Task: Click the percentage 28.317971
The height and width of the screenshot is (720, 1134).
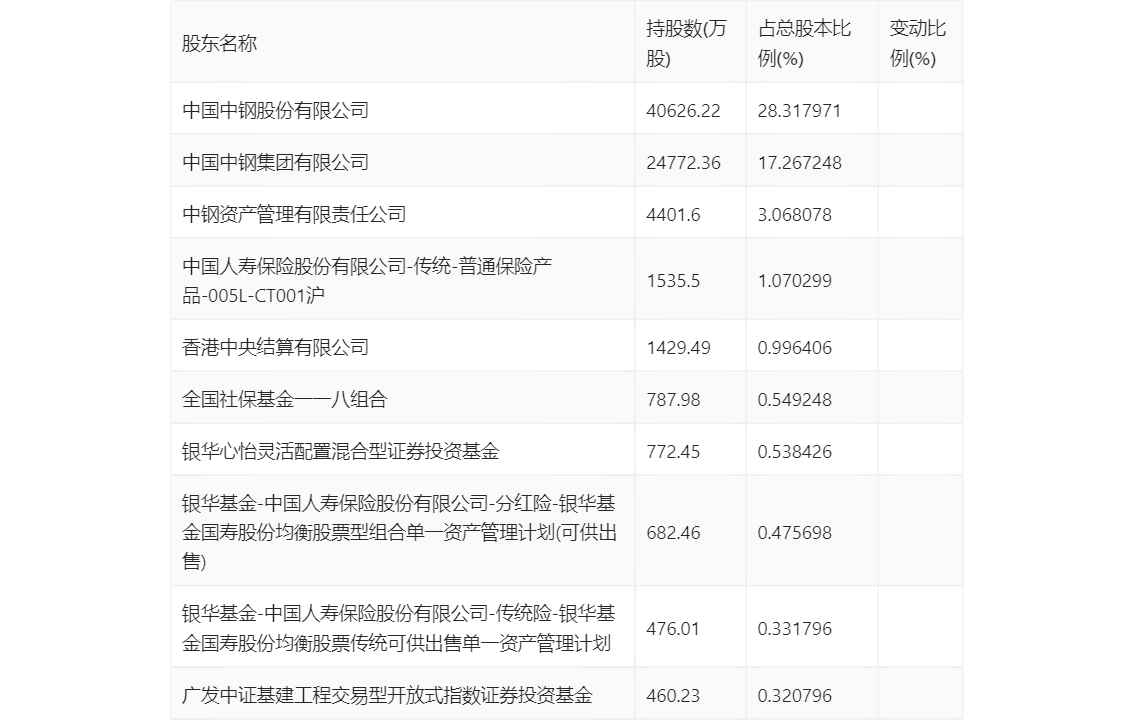Action: coord(799,111)
